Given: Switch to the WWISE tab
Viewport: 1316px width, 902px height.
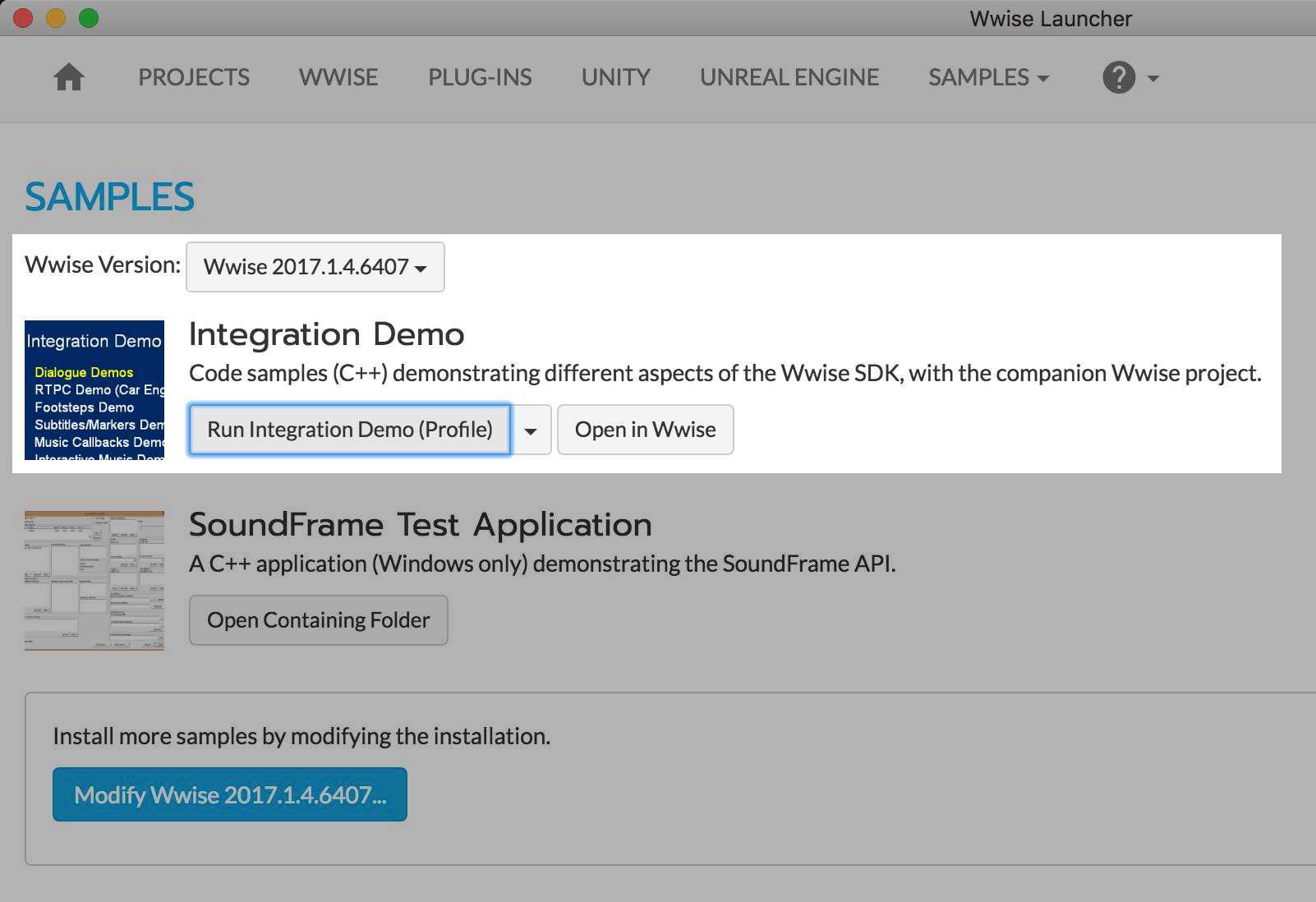Looking at the screenshot, I should (x=338, y=77).
